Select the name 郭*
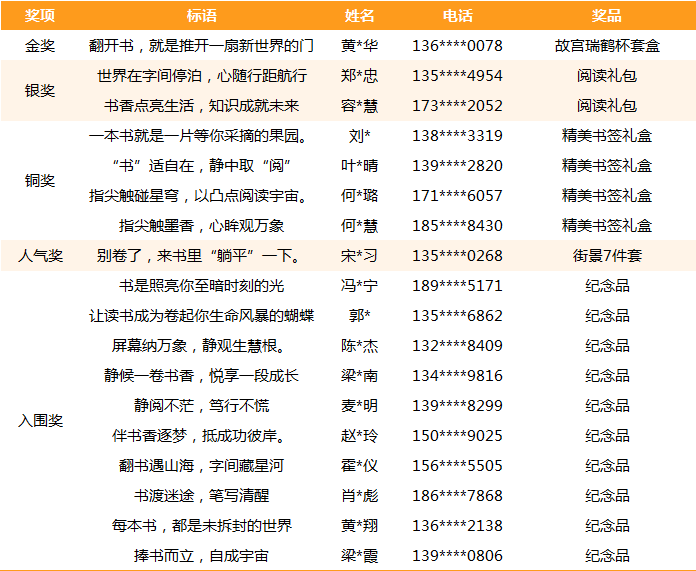This screenshot has height=571, width=696. [360, 316]
